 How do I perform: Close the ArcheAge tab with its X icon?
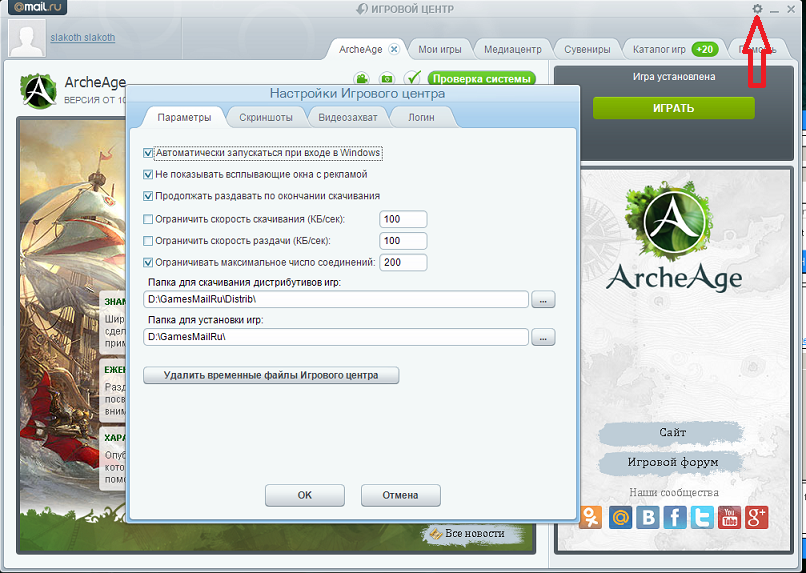394,49
